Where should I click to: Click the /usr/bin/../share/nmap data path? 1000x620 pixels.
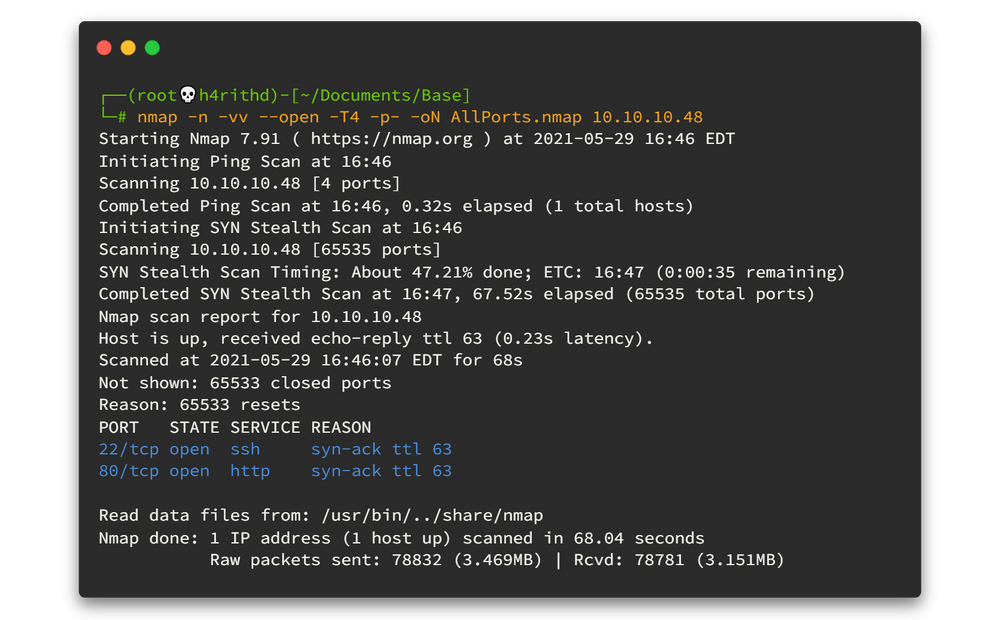(431, 515)
